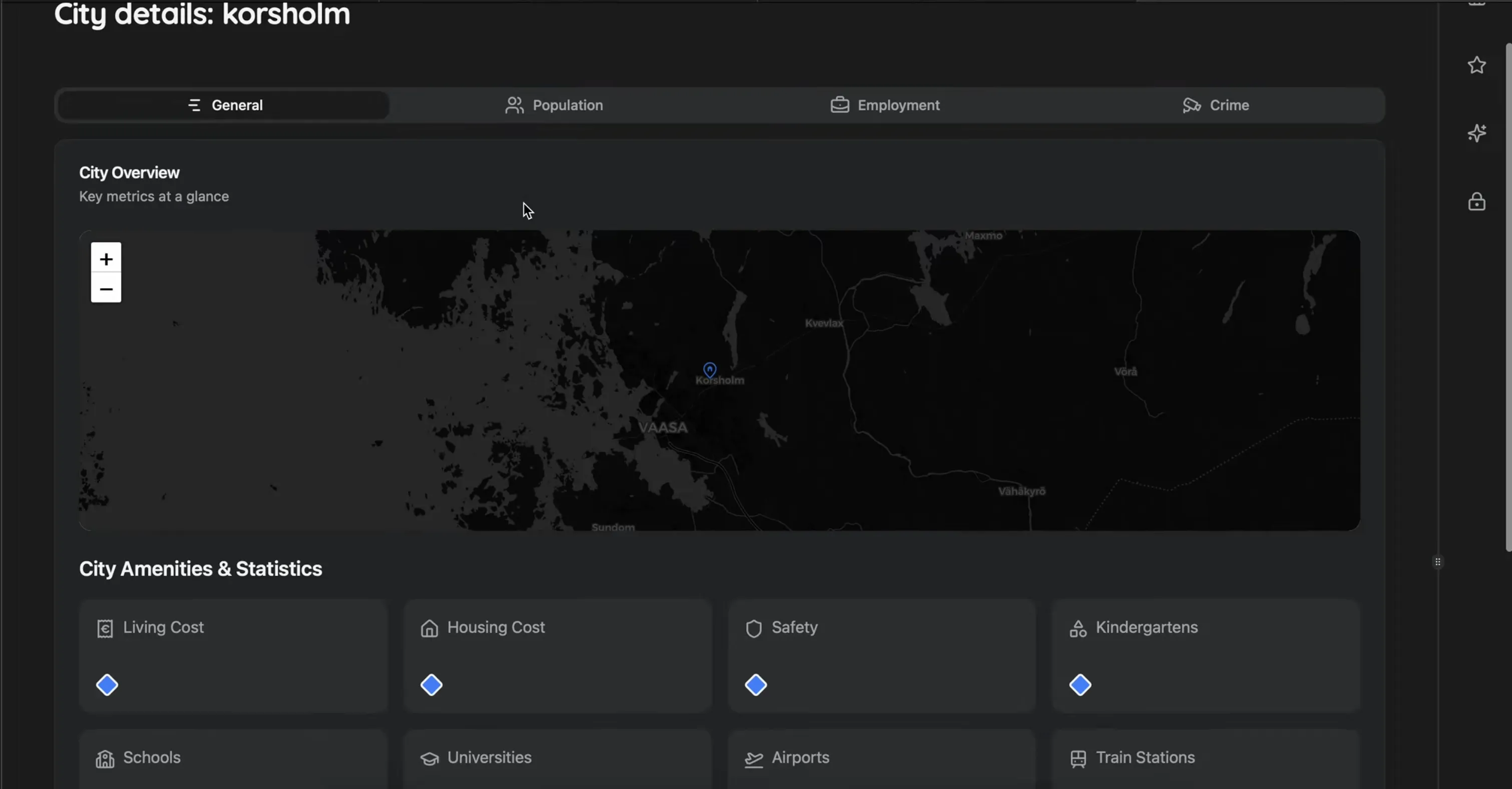Open the Employment tab
The image size is (1512, 789).
click(x=885, y=105)
